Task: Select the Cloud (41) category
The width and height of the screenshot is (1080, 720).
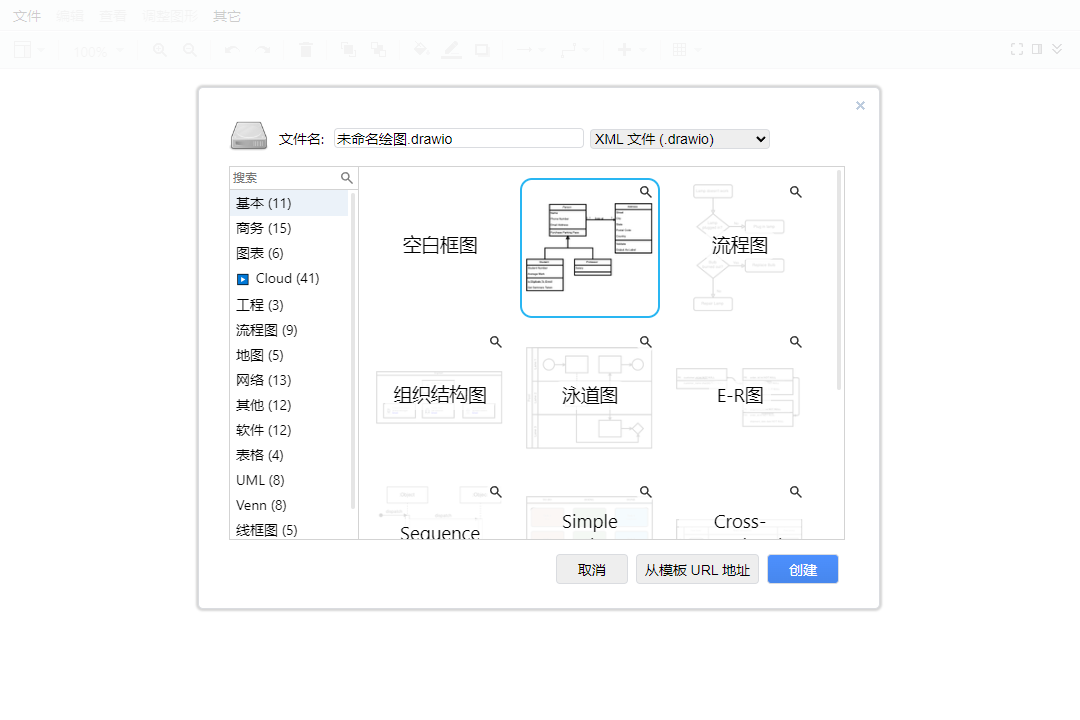Action: pyautogui.click(x=289, y=278)
